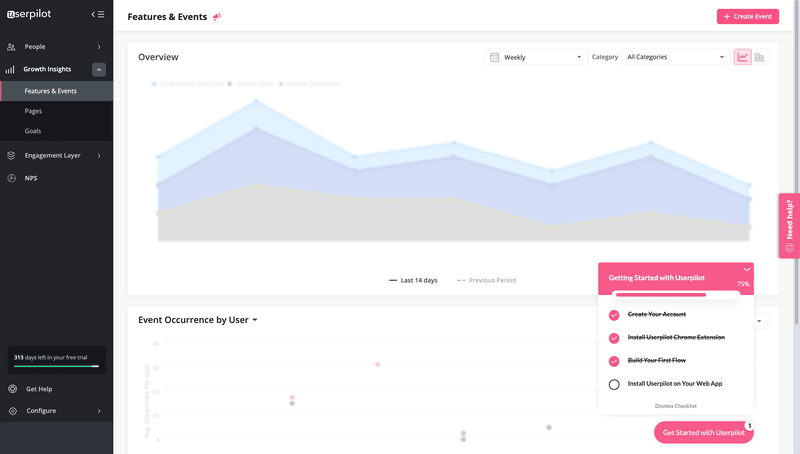Click the notification badge on Get Started button
800x454 pixels.
coord(749,425)
